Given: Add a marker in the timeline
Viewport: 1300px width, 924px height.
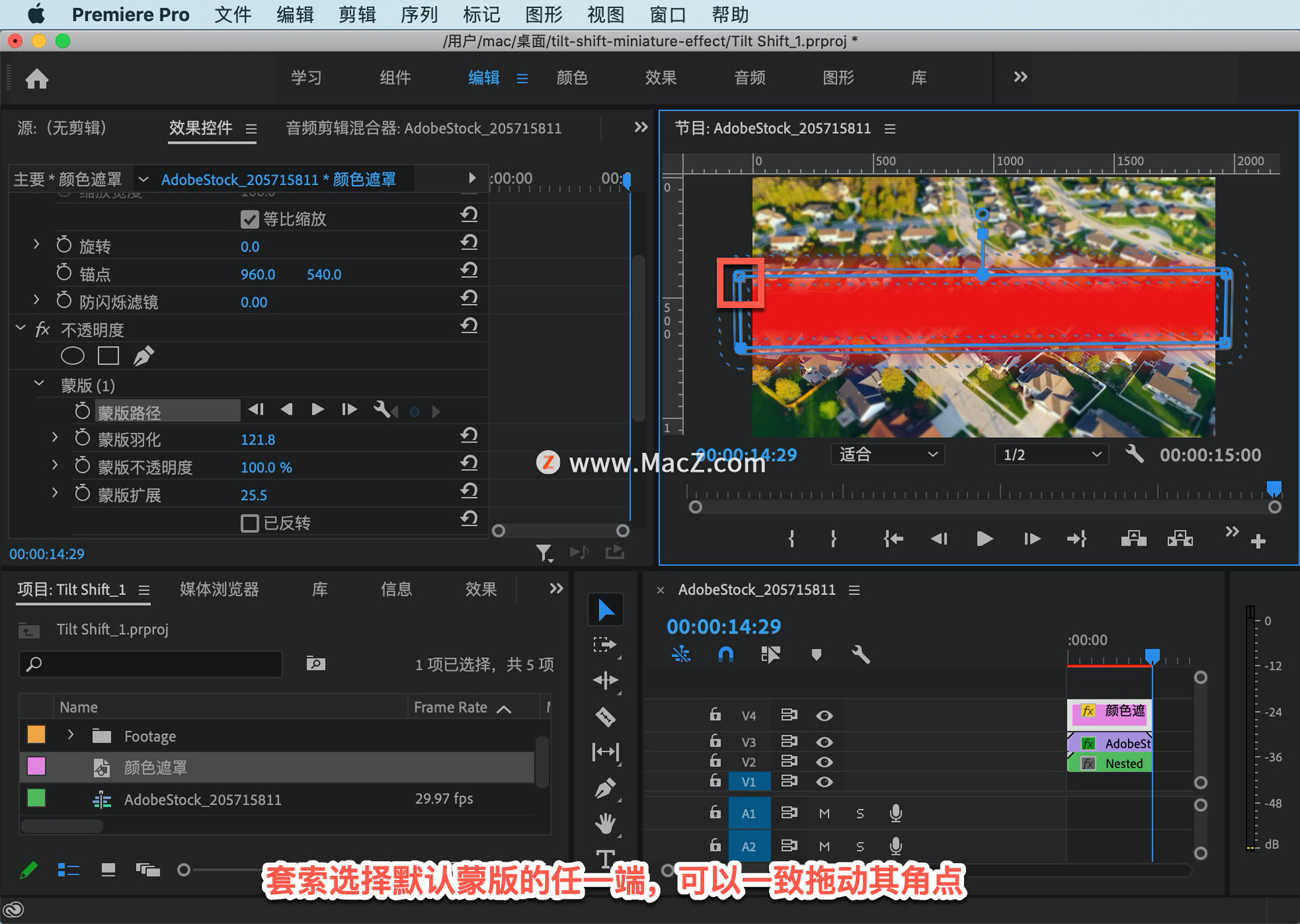Looking at the screenshot, I should (x=816, y=655).
